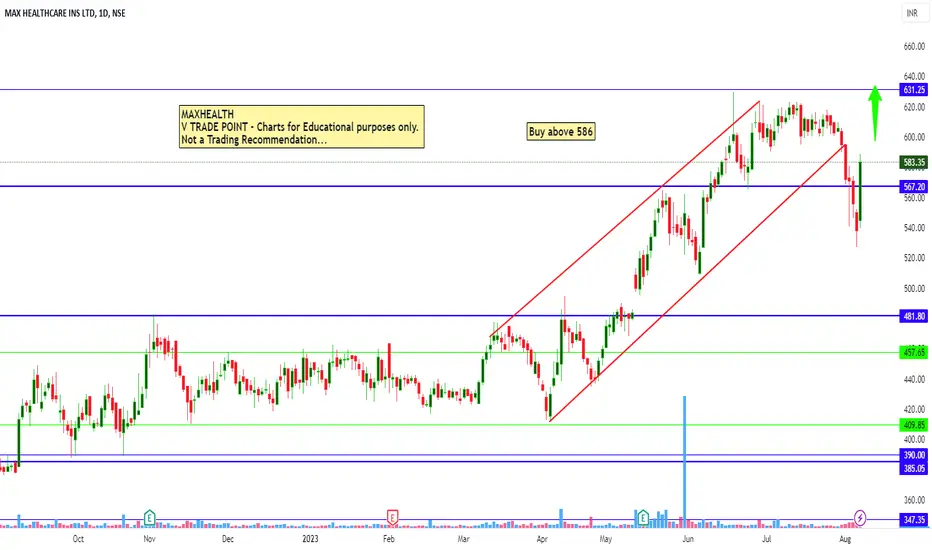Viewport: 932px width, 550px height.
Task: Click the 600.00 price axis value
Action: 914,137
